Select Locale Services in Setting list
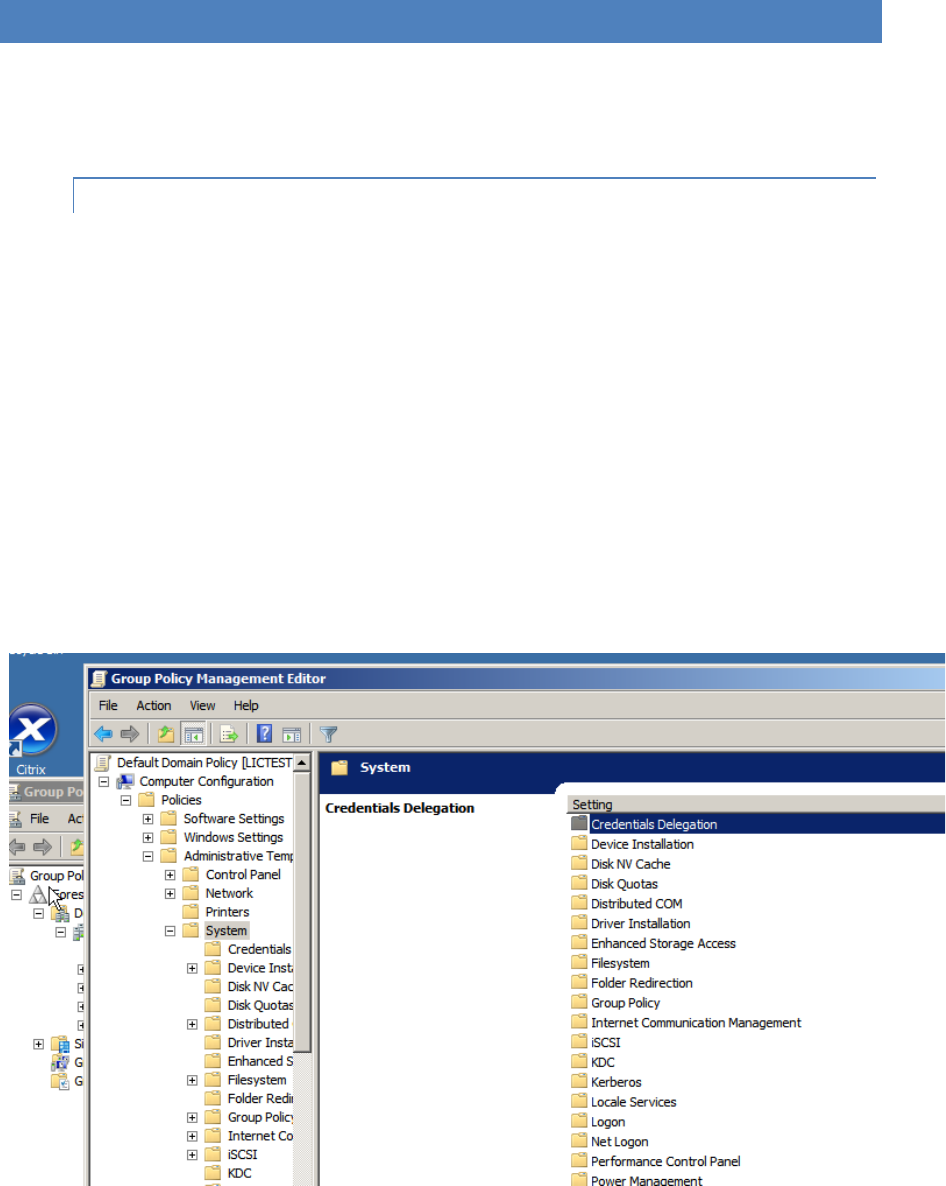Image resolution: width=946 pixels, height=1186 pixels. 634,1102
